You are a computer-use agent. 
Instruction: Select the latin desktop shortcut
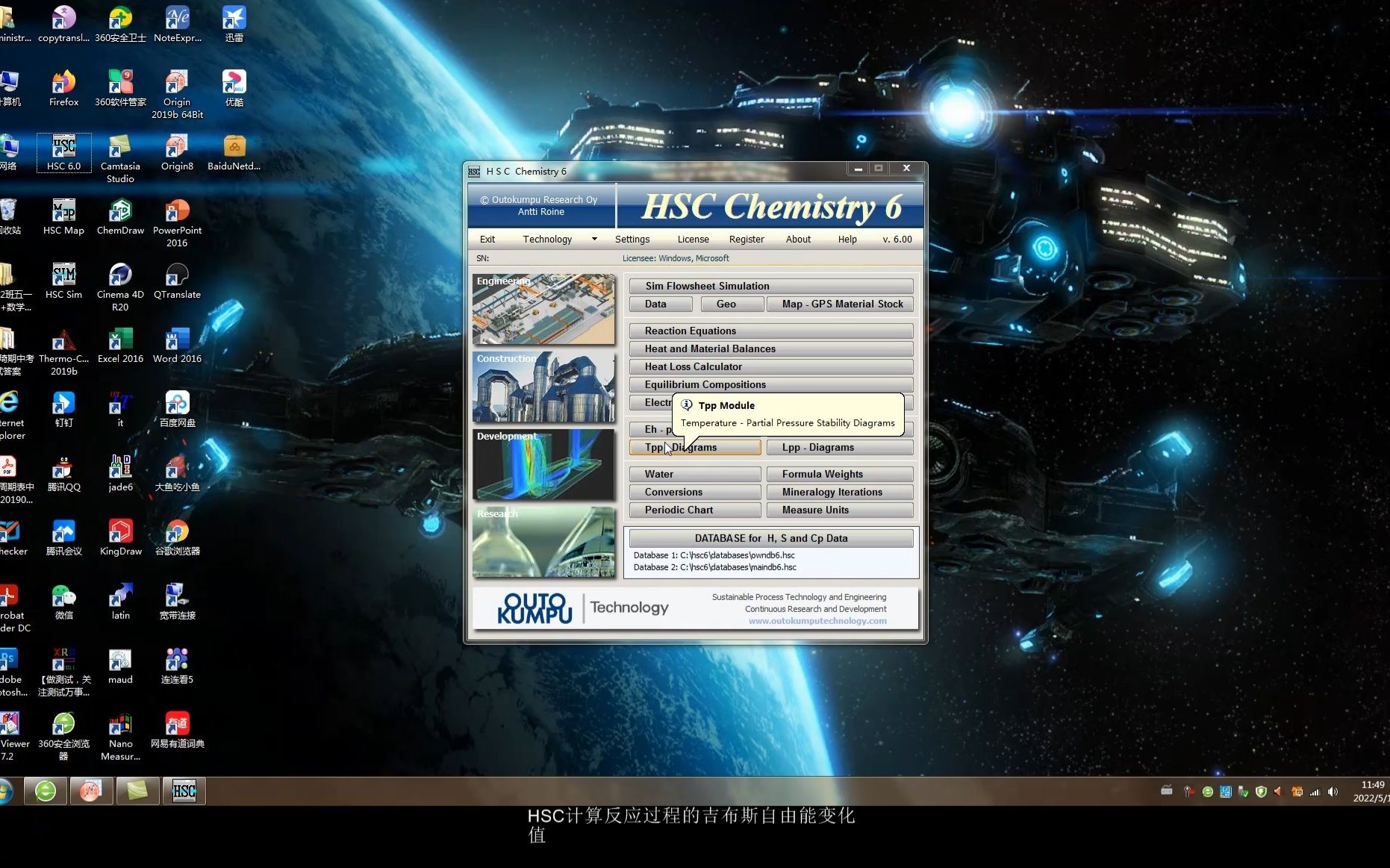(x=120, y=602)
